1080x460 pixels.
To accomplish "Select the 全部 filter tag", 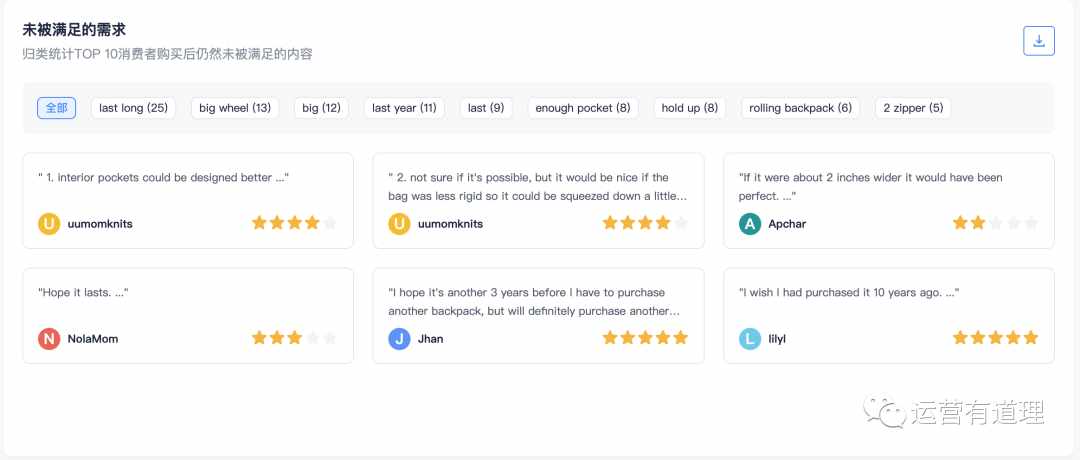I will point(56,108).
